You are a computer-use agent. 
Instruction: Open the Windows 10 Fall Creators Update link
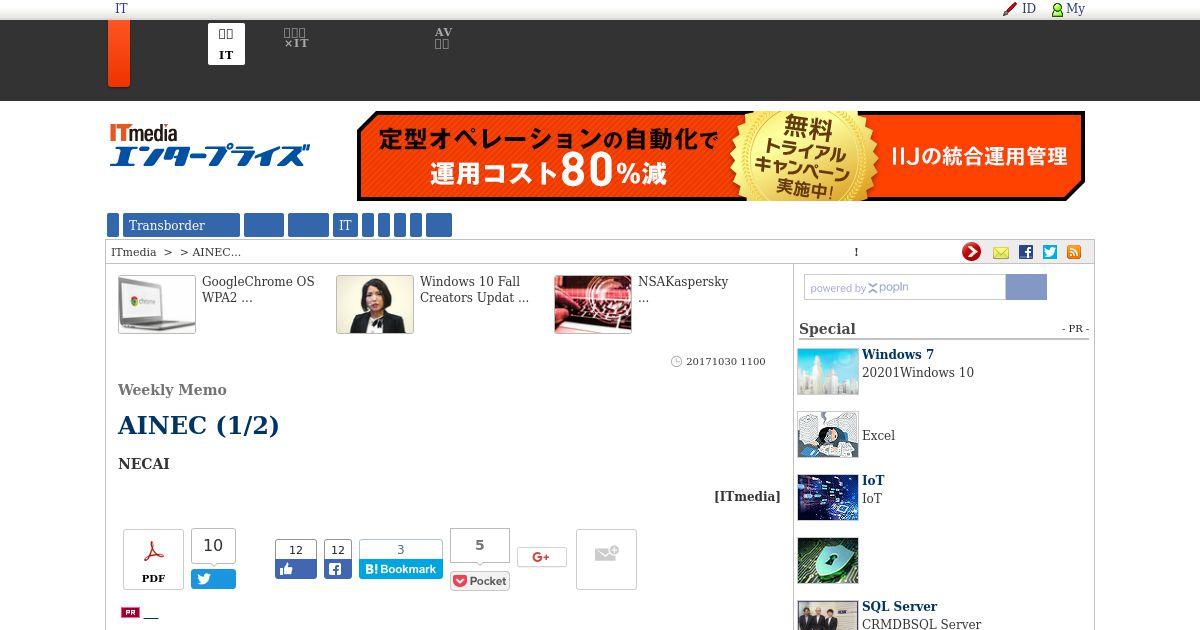click(x=474, y=289)
